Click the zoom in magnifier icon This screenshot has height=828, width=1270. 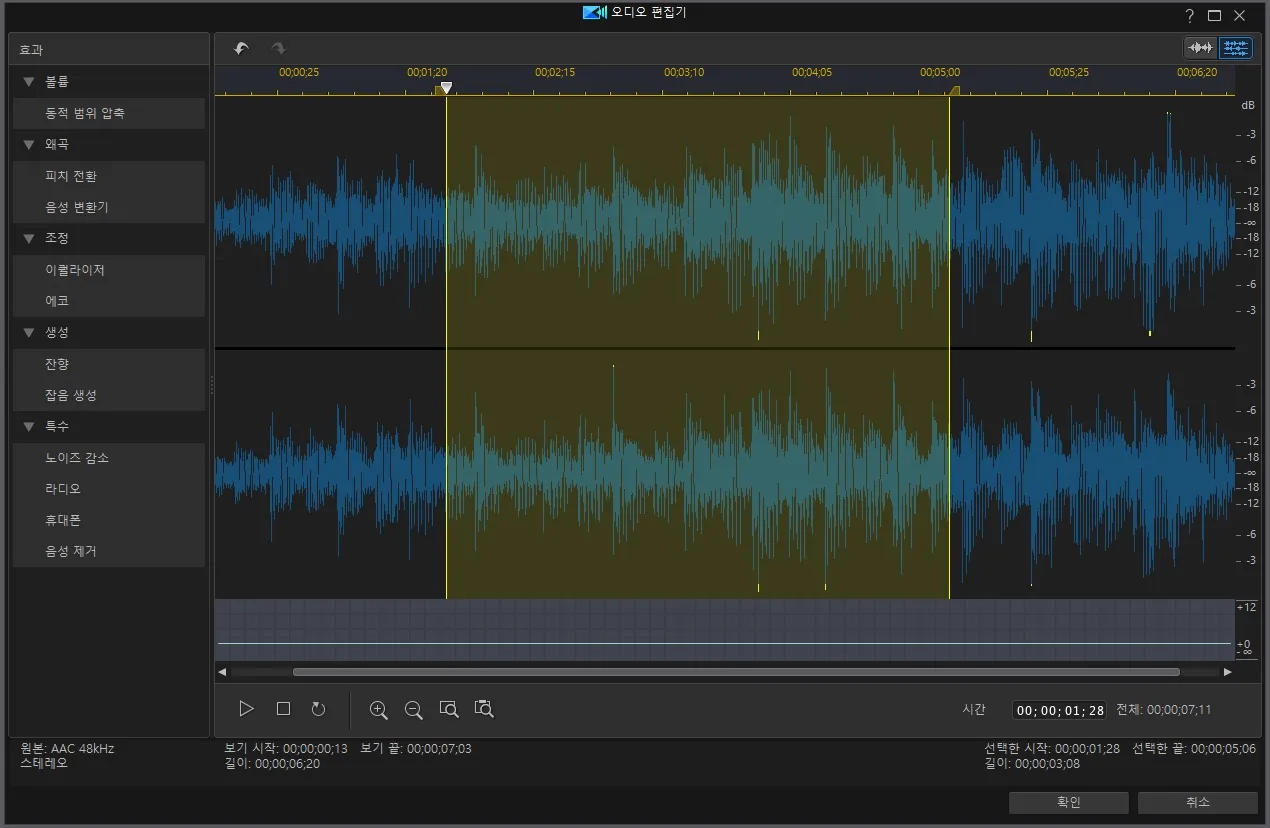[x=378, y=709]
